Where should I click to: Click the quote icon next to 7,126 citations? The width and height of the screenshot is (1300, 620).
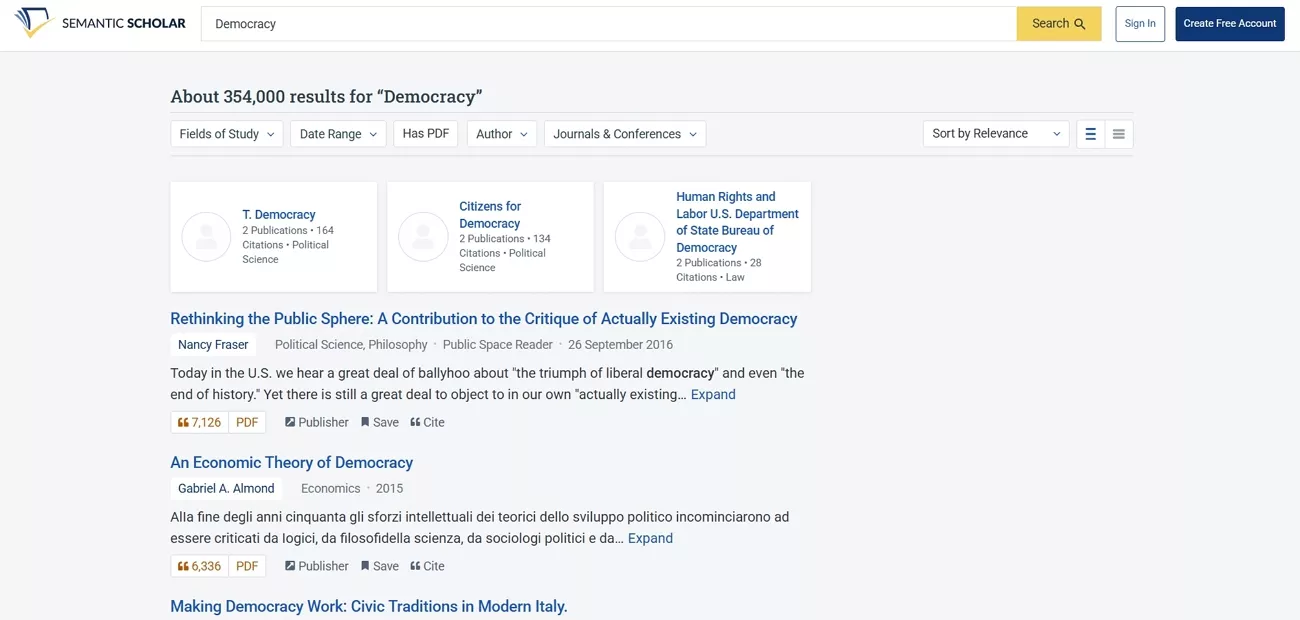[x=182, y=421]
